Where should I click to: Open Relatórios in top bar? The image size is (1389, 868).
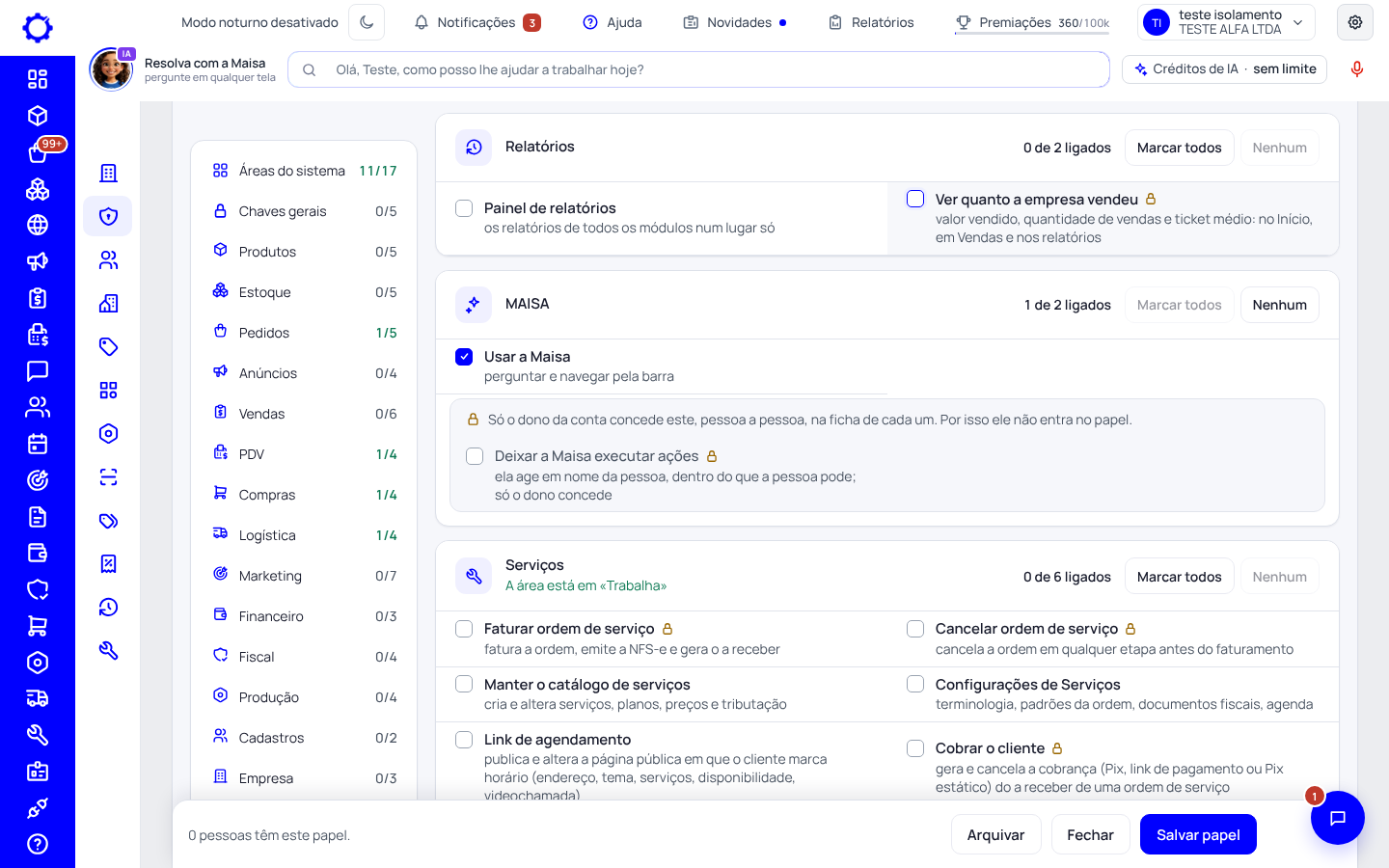tap(871, 22)
